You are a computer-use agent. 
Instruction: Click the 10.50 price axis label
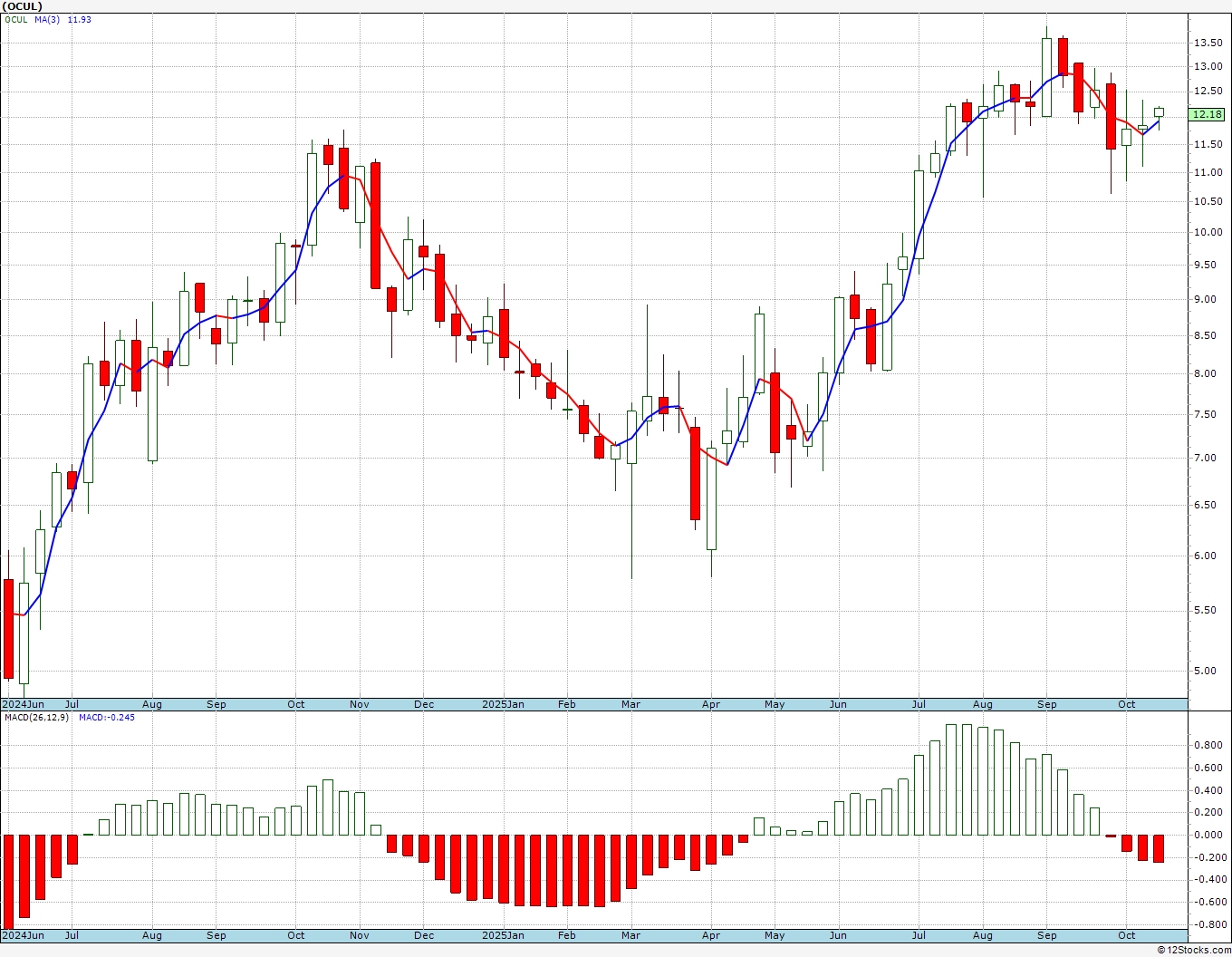1208,201
